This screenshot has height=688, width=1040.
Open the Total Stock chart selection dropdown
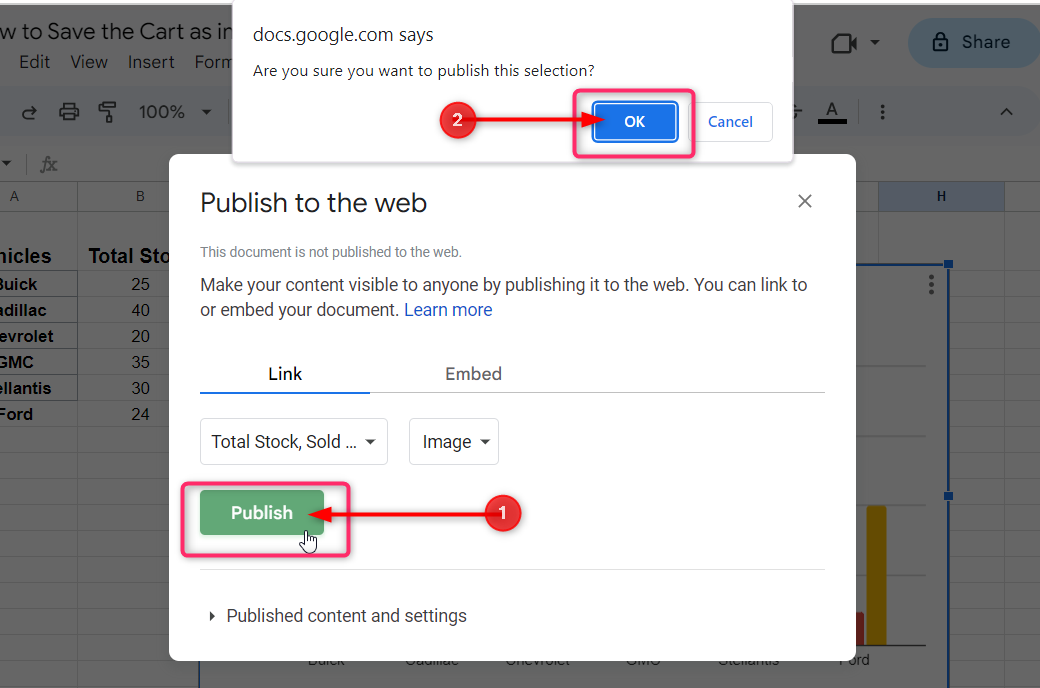293,442
